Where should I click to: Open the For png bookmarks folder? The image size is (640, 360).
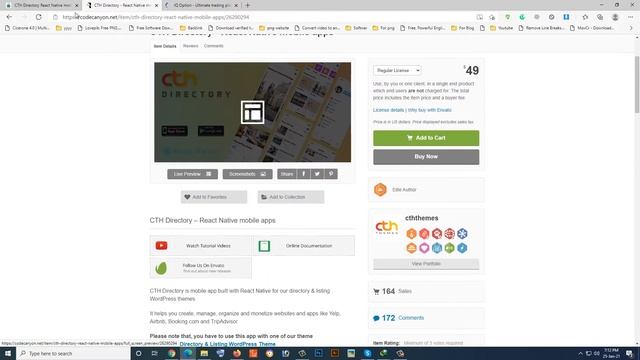pyautogui.click(x=383, y=28)
